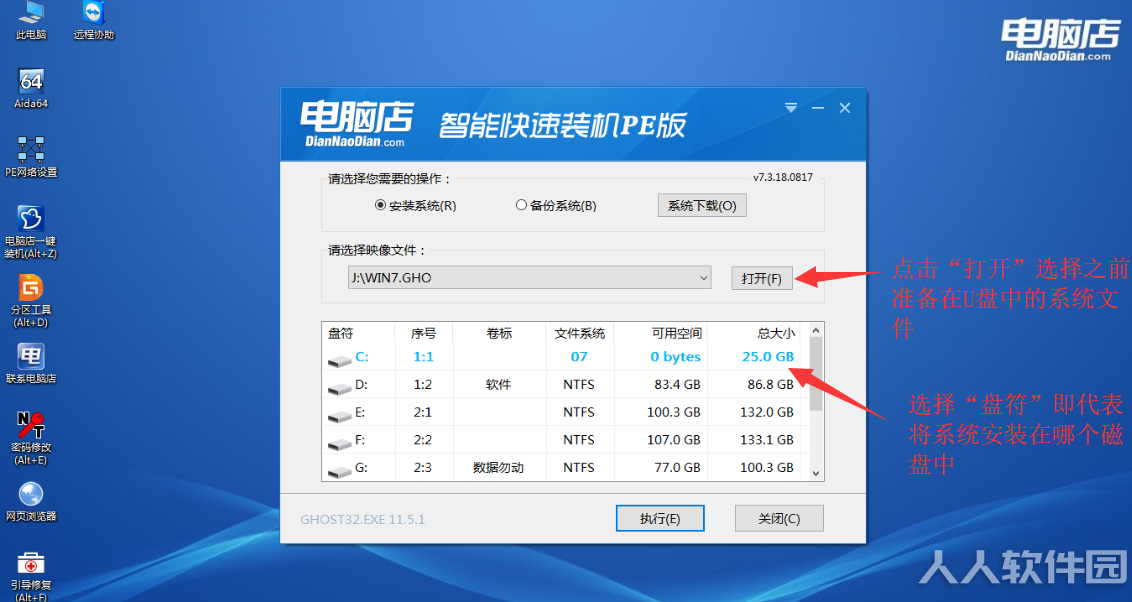Click the 文件系统 column header
Screen dimensions: 1132x602
coord(580,333)
